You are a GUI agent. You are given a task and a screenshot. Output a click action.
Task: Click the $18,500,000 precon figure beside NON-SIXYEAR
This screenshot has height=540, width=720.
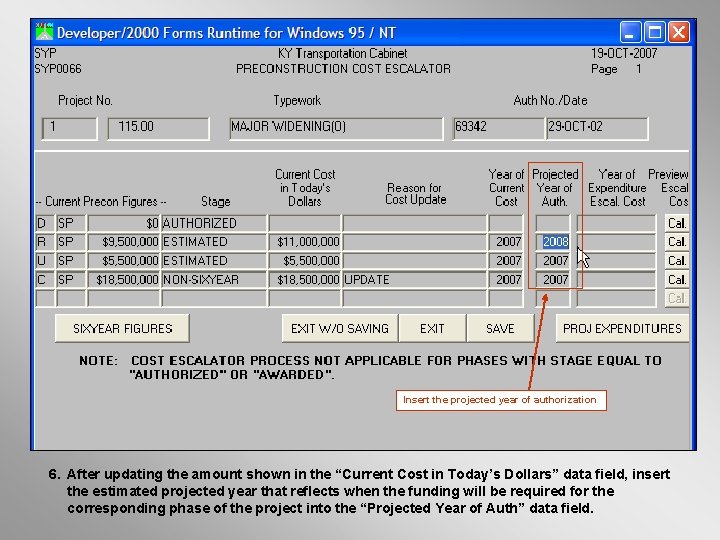[x=124, y=280]
